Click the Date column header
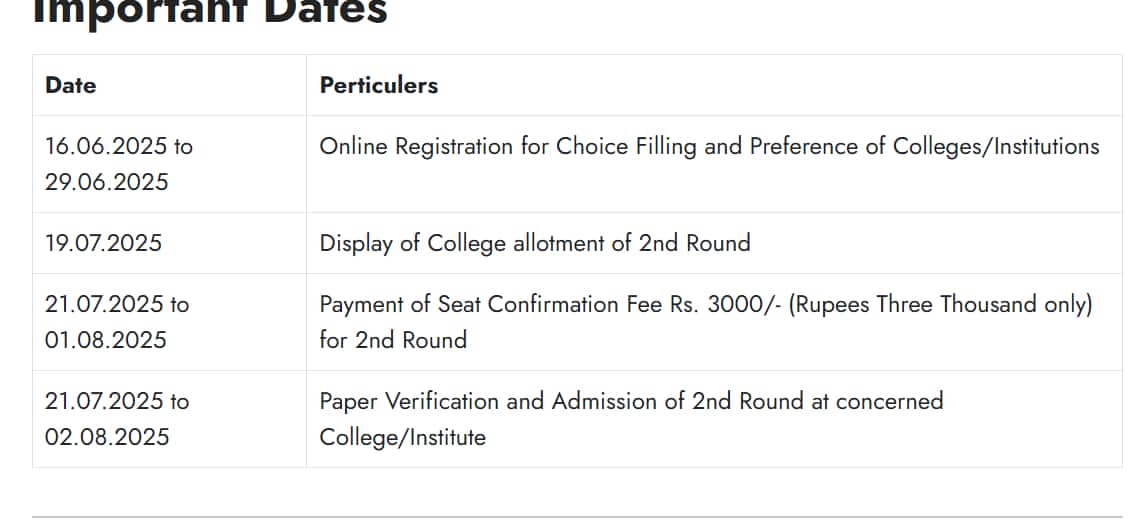Viewport: 1138px width, 520px height. [x=70, y=85]
